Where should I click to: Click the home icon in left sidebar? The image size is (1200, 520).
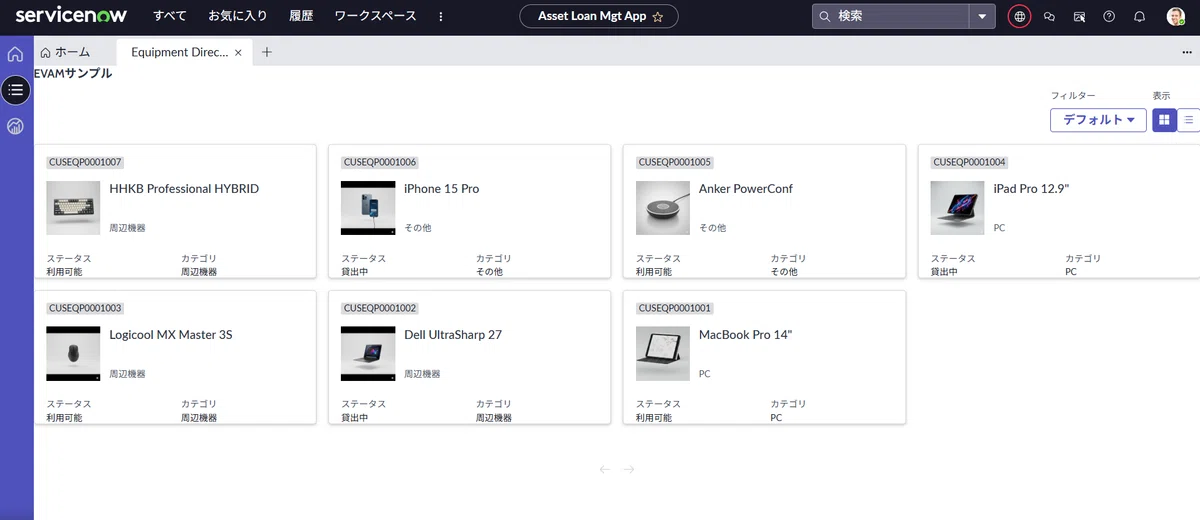point(15,54)
